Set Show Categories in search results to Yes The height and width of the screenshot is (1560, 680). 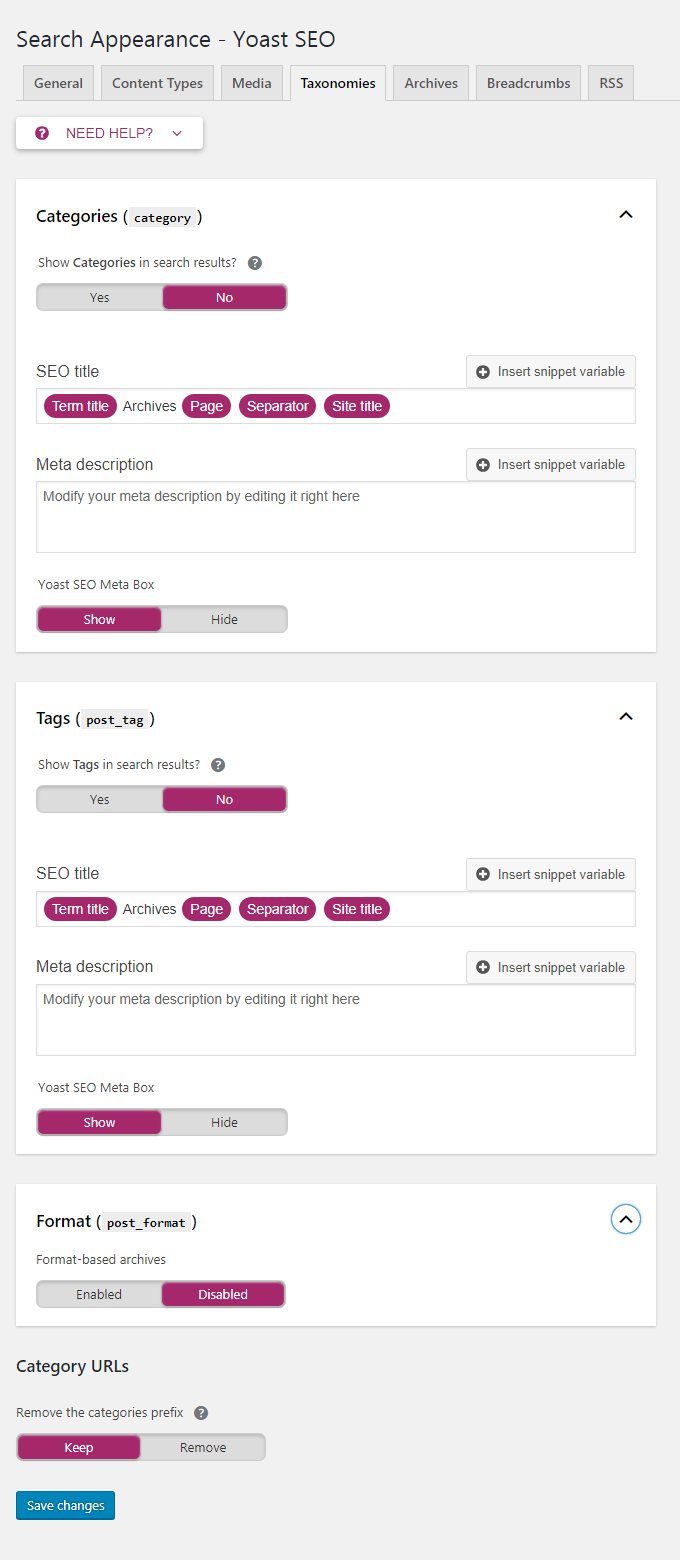click(x=100, y=297)
